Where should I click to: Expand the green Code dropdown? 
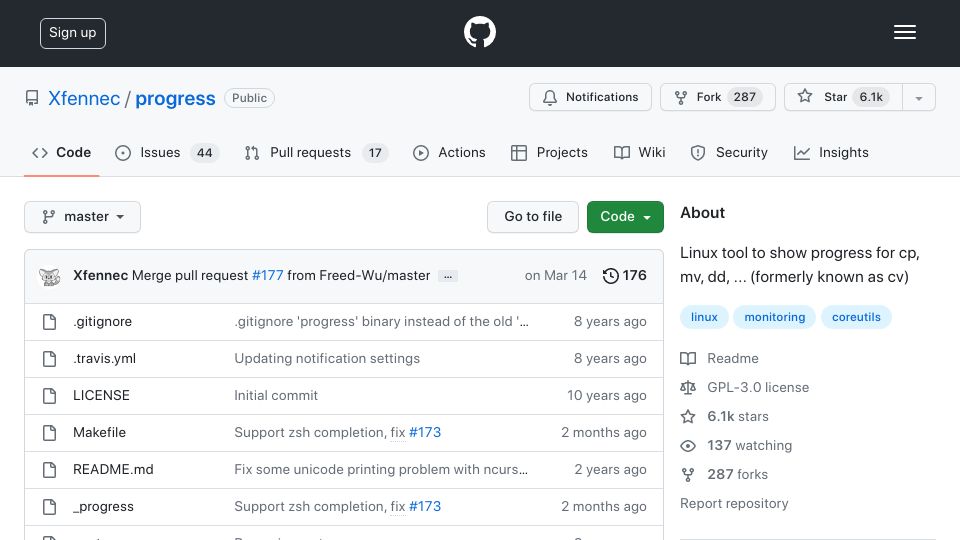625,217
